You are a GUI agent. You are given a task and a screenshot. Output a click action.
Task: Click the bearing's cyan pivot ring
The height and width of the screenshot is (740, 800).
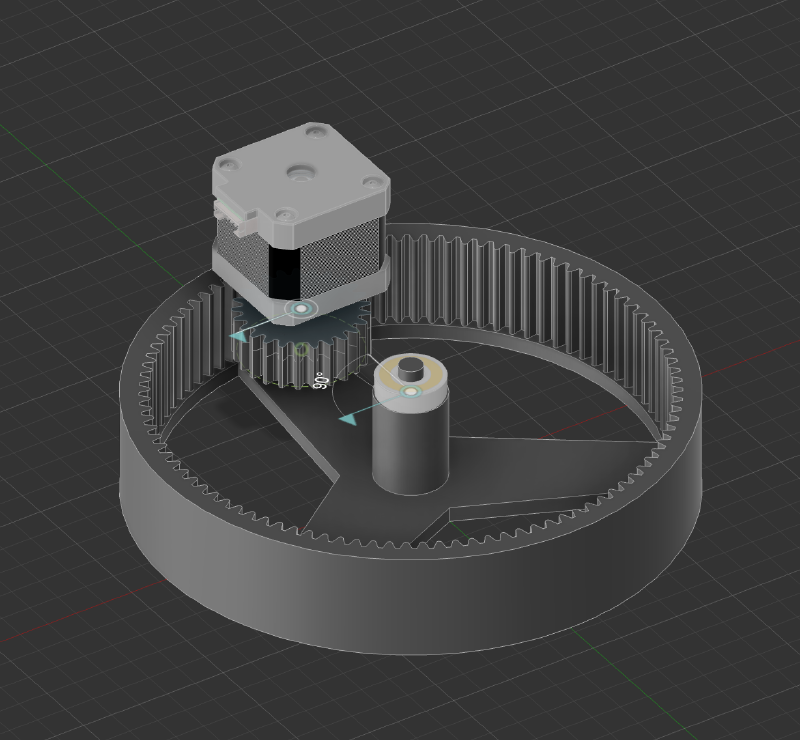click(x=410, y=392)
